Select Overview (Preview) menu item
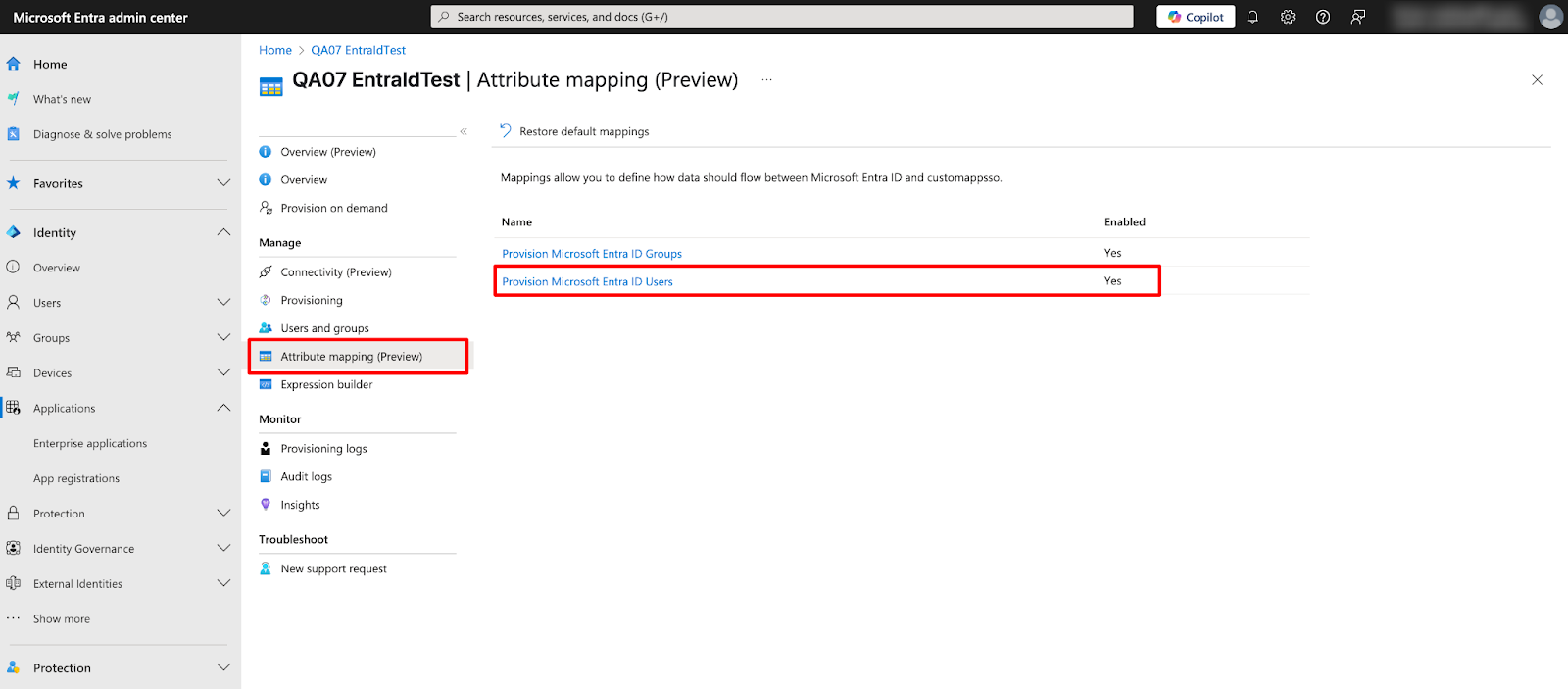Screen dimensions: 1568x689 pos(328,152)
